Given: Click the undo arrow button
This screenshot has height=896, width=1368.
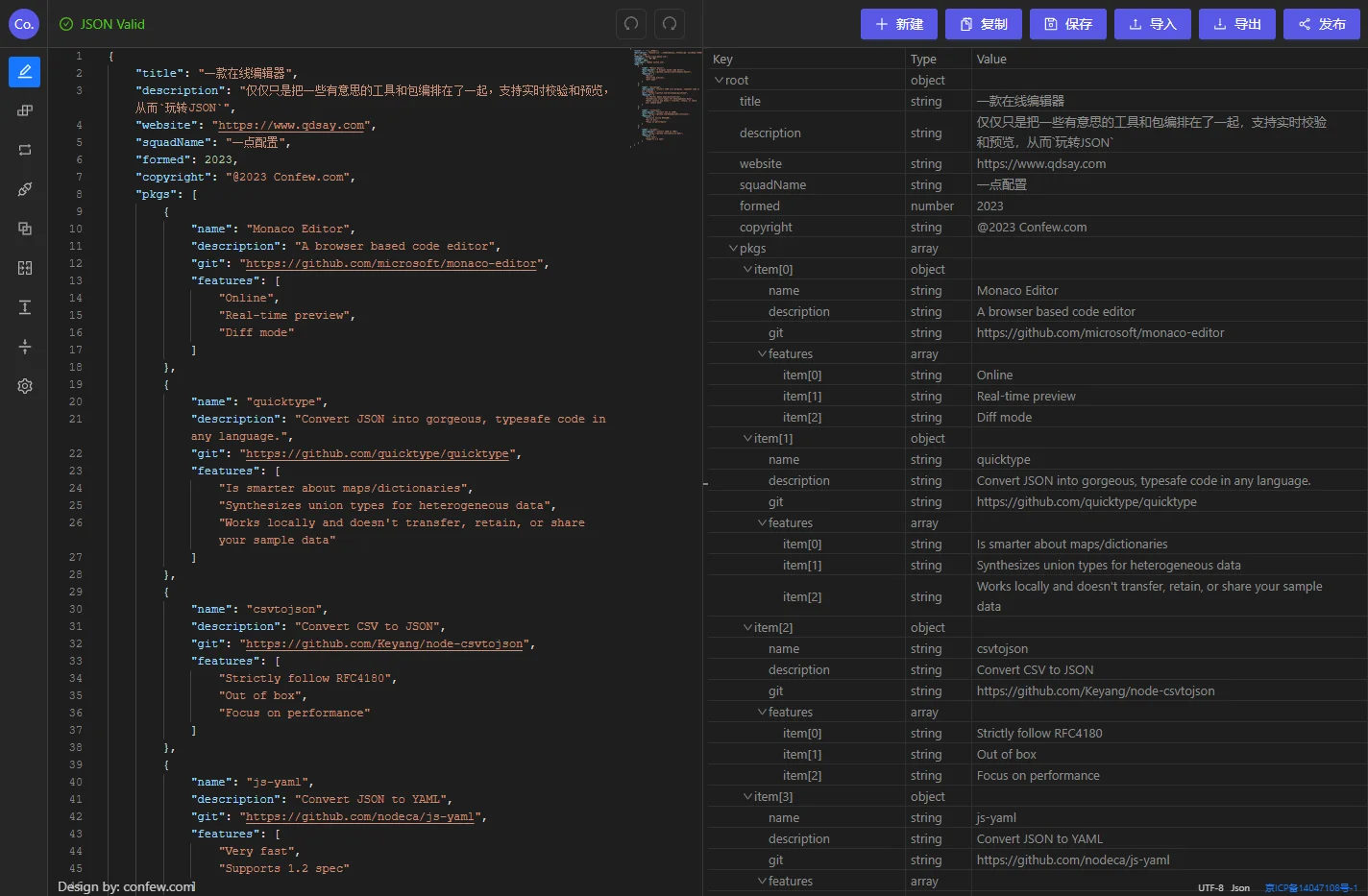Looking at the screenshot, I should (631, 24).
